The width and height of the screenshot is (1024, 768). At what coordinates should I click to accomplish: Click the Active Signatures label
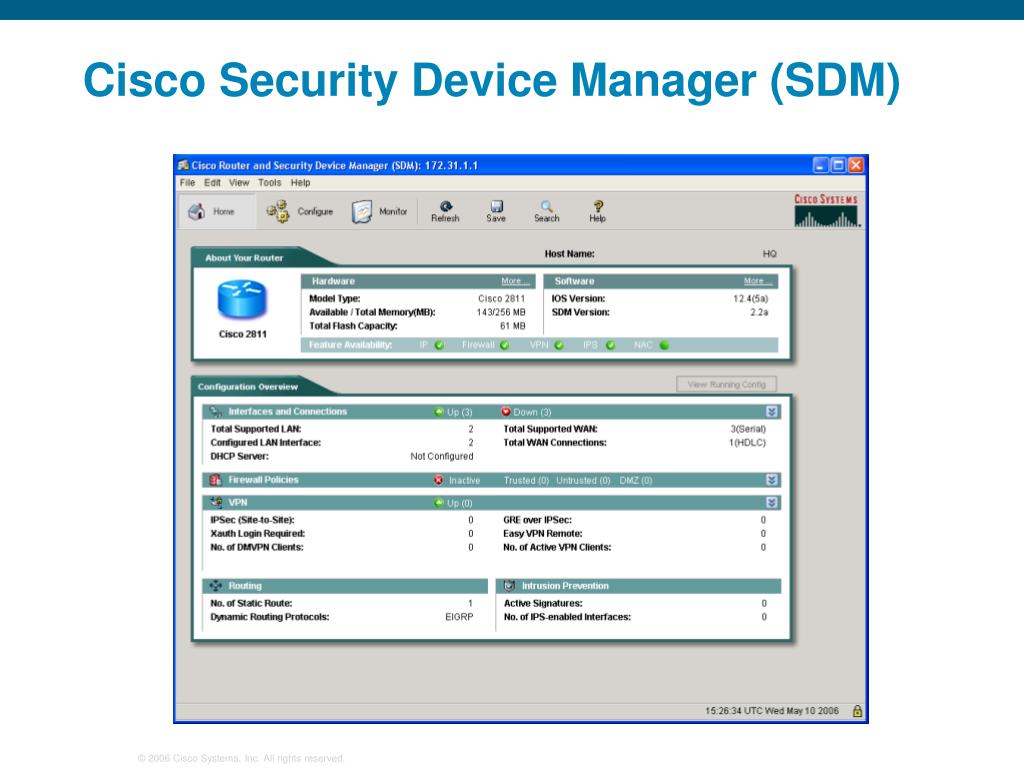tap(543, 603)
